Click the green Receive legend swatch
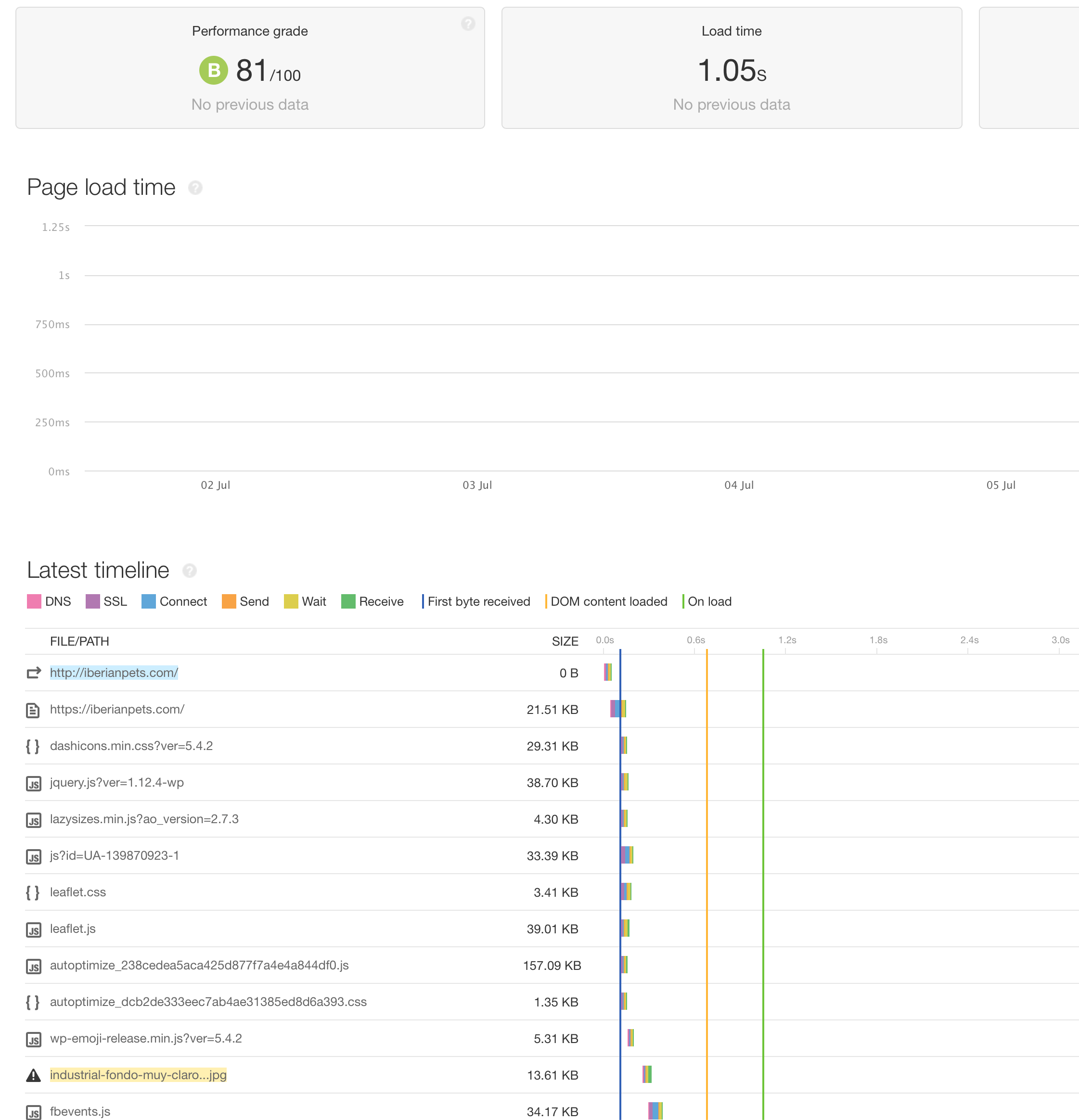The width and height of the screenshot is (1079, 1120). pos(348,601)
